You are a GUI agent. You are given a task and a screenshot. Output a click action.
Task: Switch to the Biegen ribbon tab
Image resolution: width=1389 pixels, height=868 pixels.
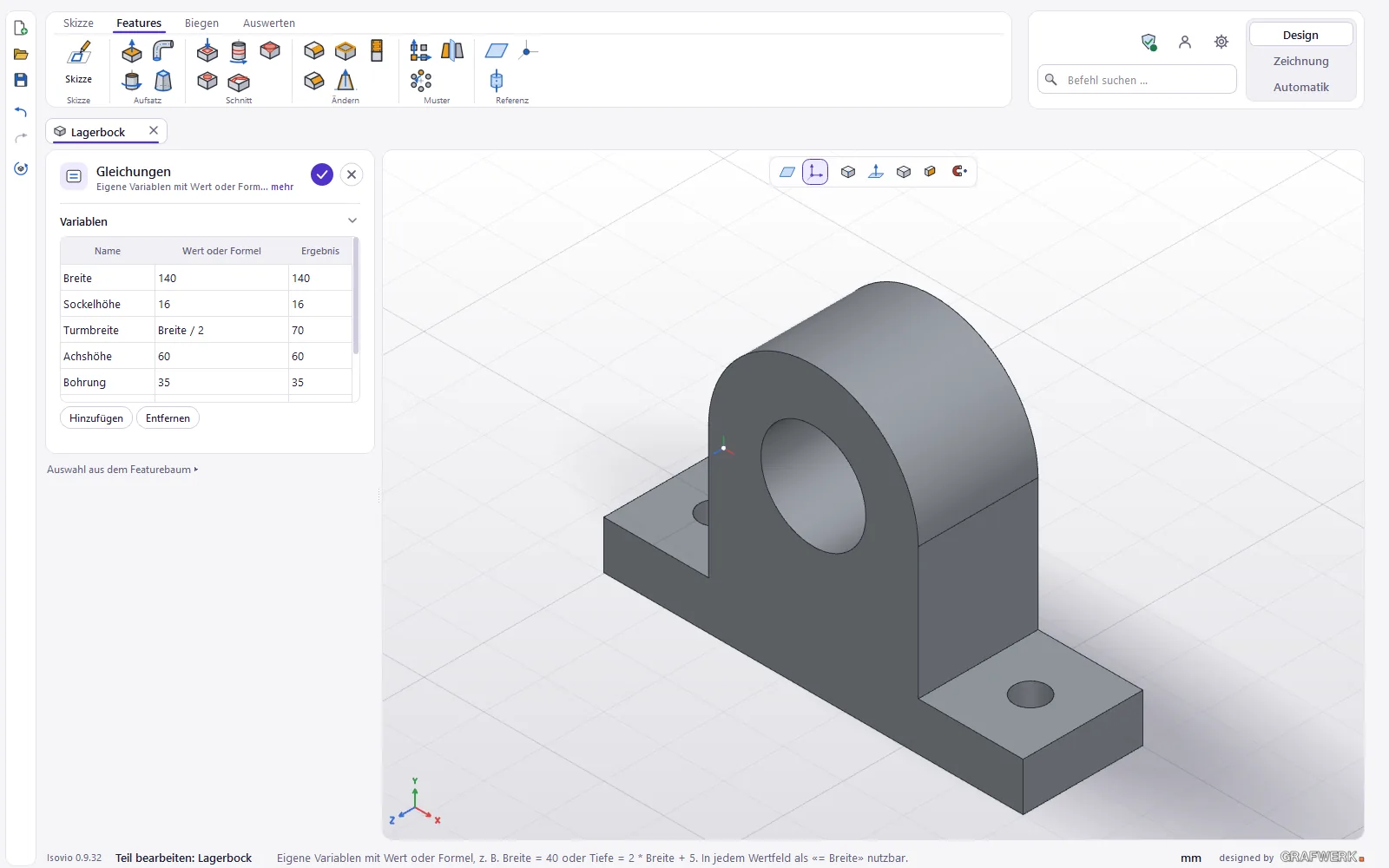click(x=201, y=23)
